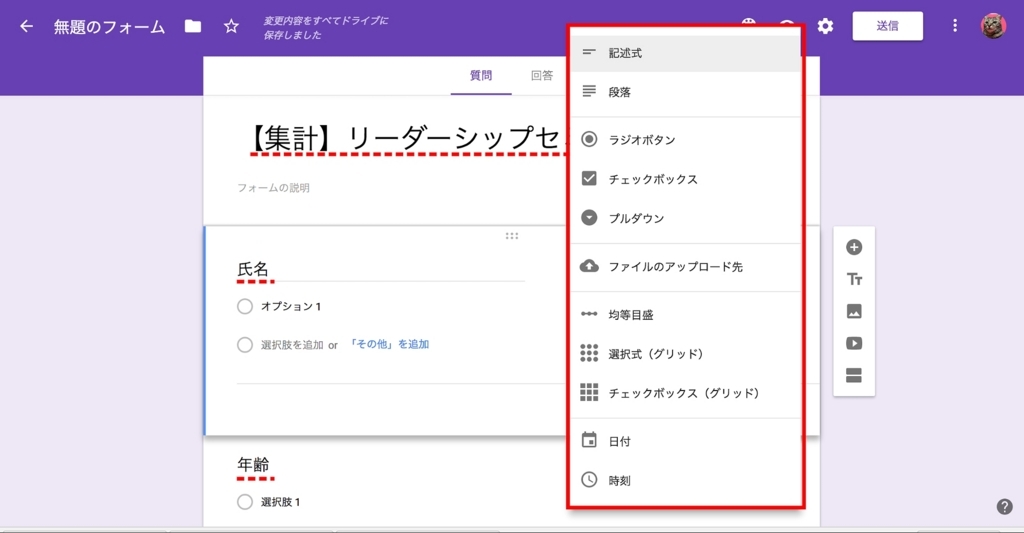
Task: Select the 選択肢 1 radio button under 年齢
Action: [x=245, y=502]
